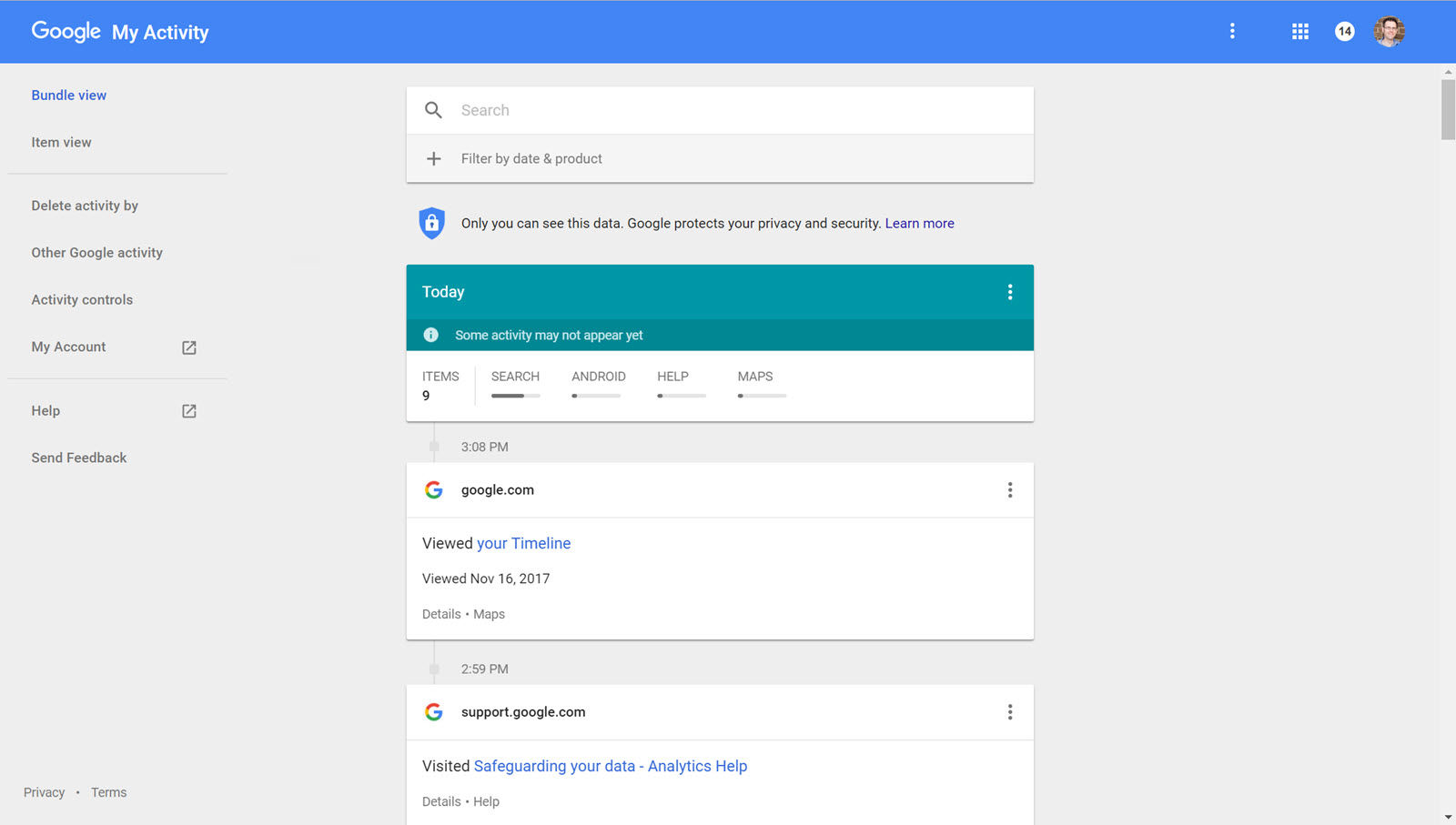Open My Account in sidebar
The image size is (1456, 825).
point(68,347)
